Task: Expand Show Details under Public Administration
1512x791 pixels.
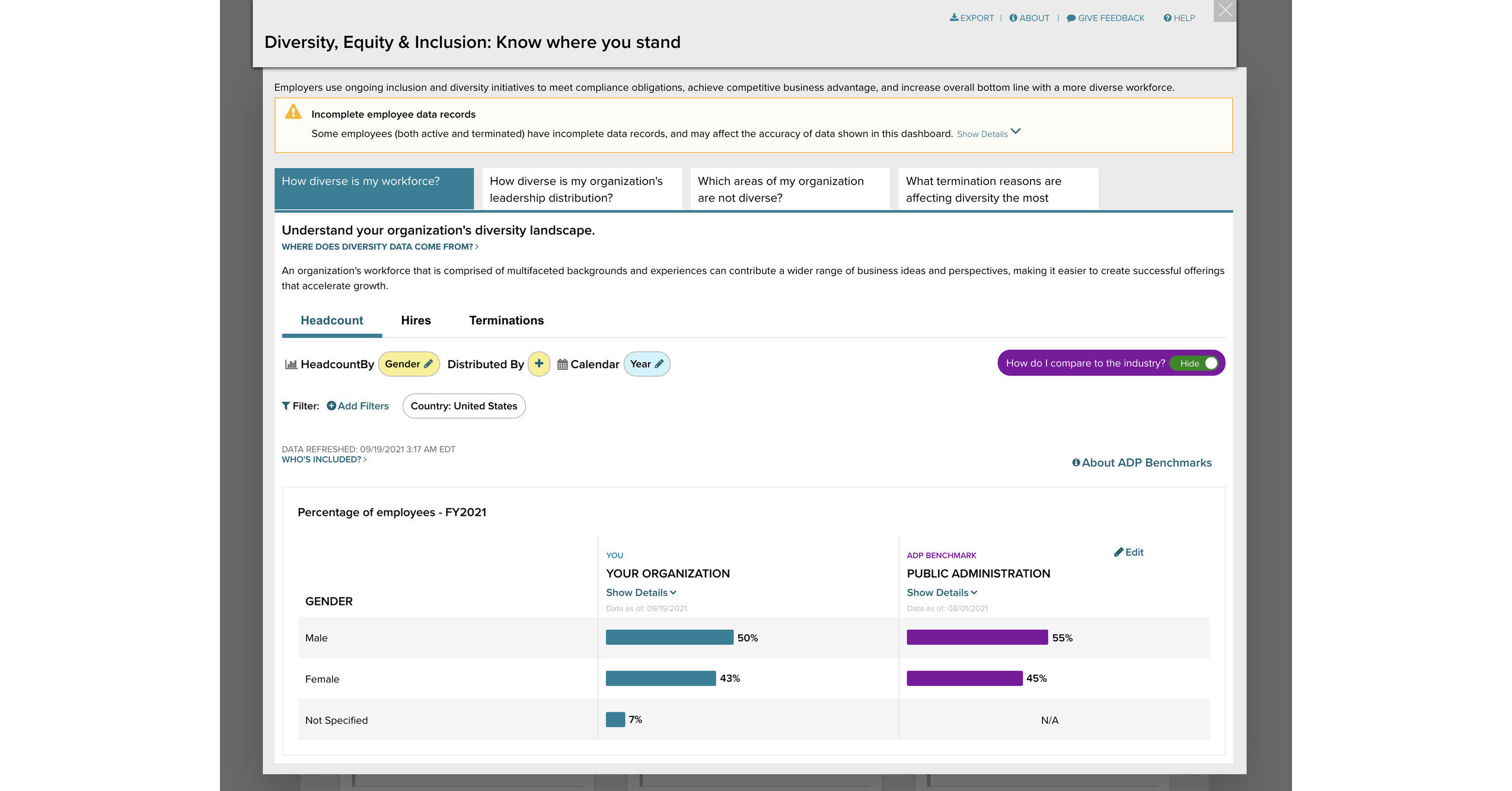Action: [942, 592]
